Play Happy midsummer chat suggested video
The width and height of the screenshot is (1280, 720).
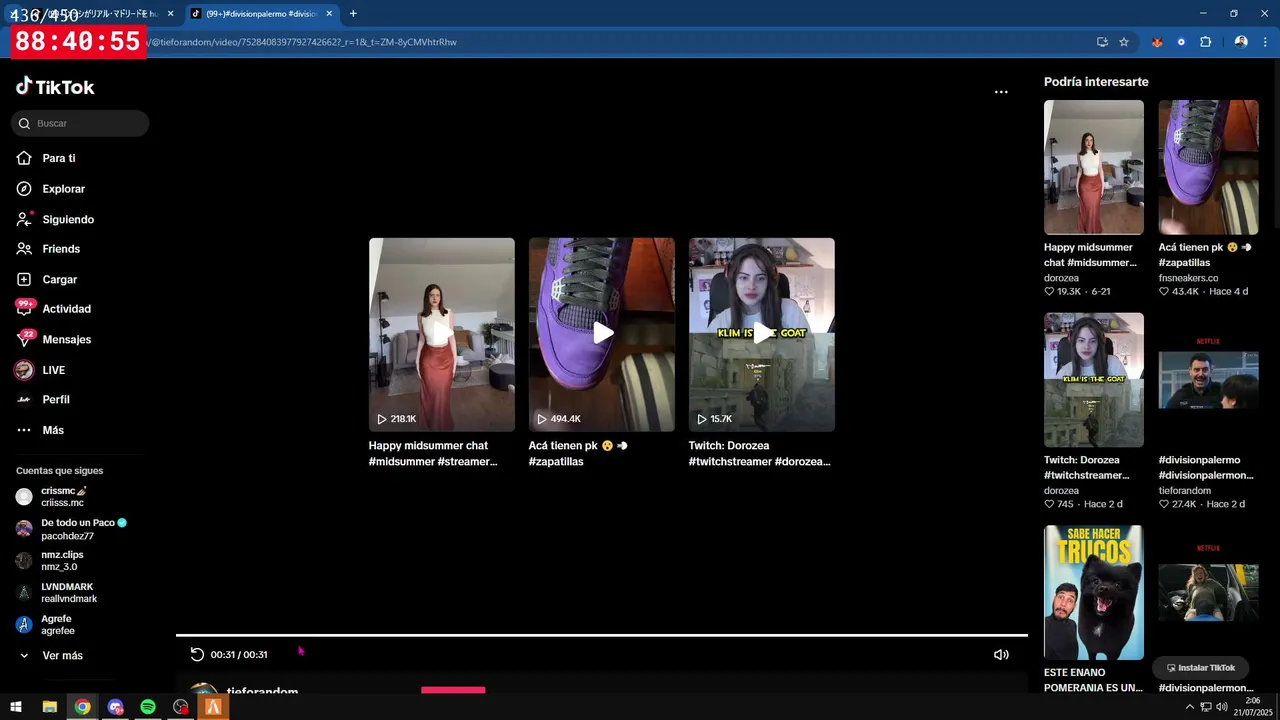[442, 334]
